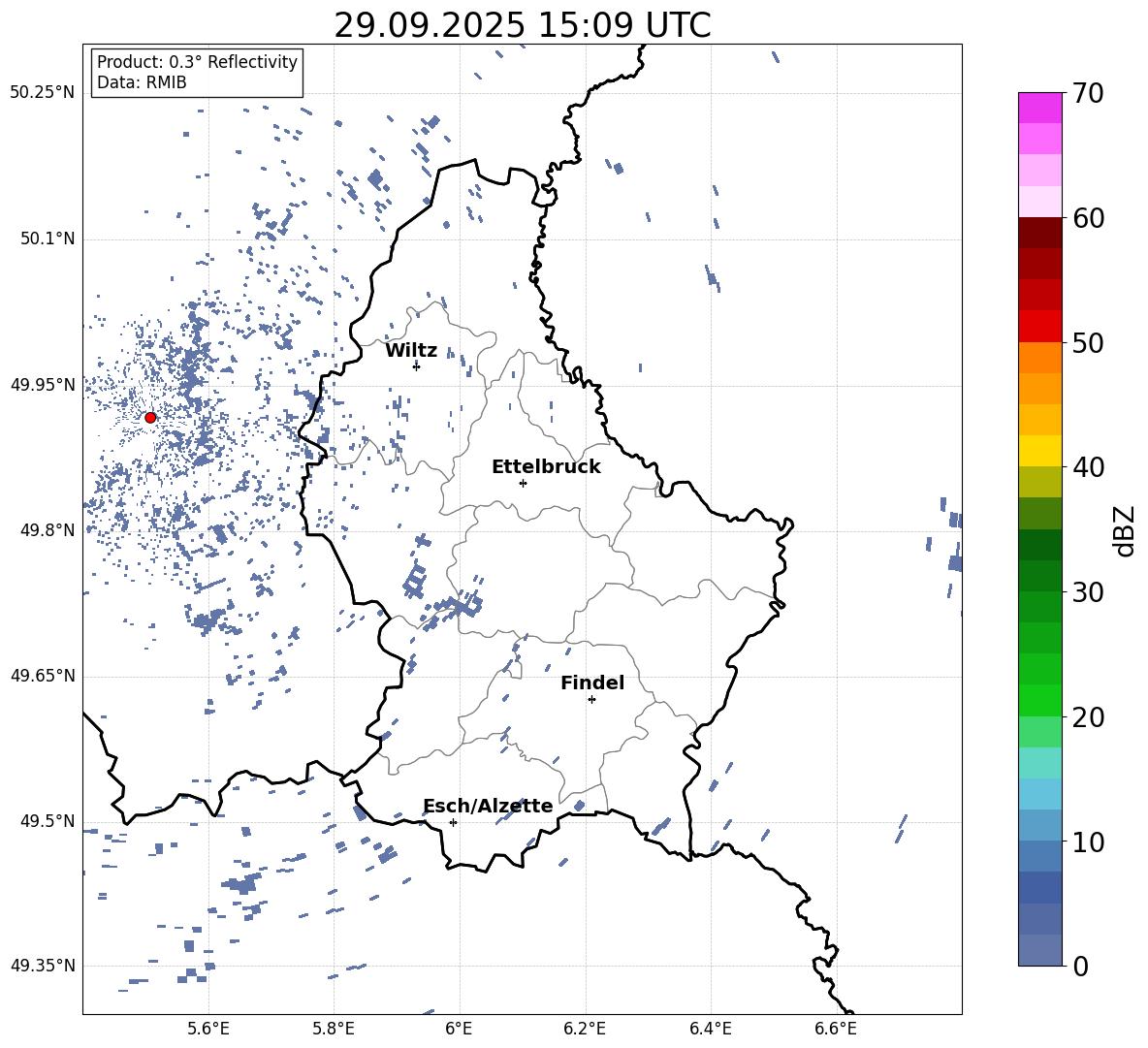Click the 0 tick label on colorbar
1148x1048 pixels.
tap(1079, 966)
